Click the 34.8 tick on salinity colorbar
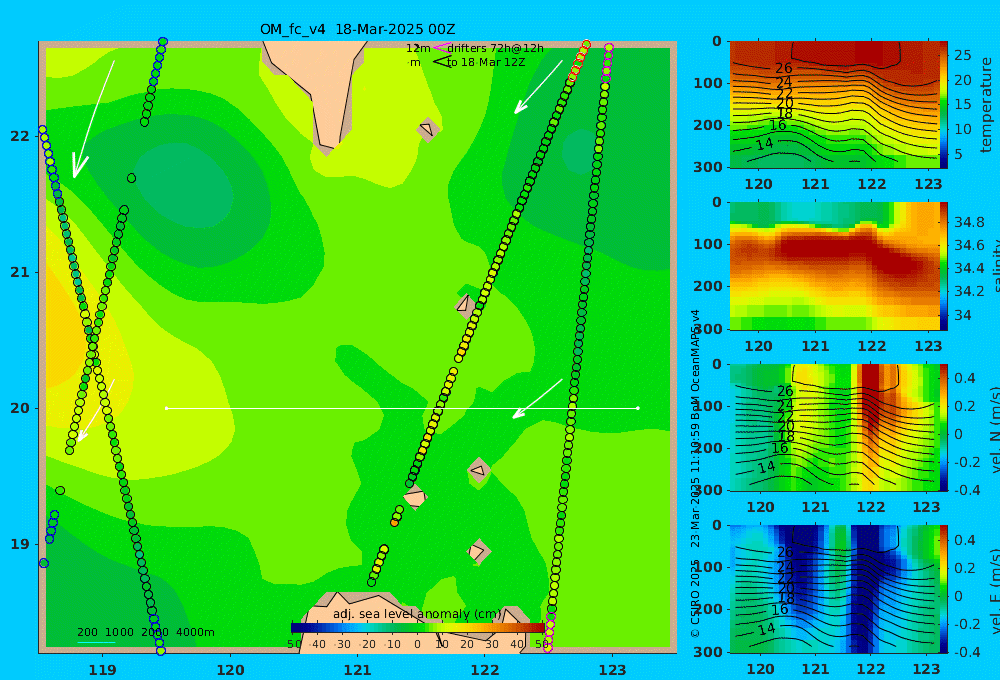 (969, 222)
